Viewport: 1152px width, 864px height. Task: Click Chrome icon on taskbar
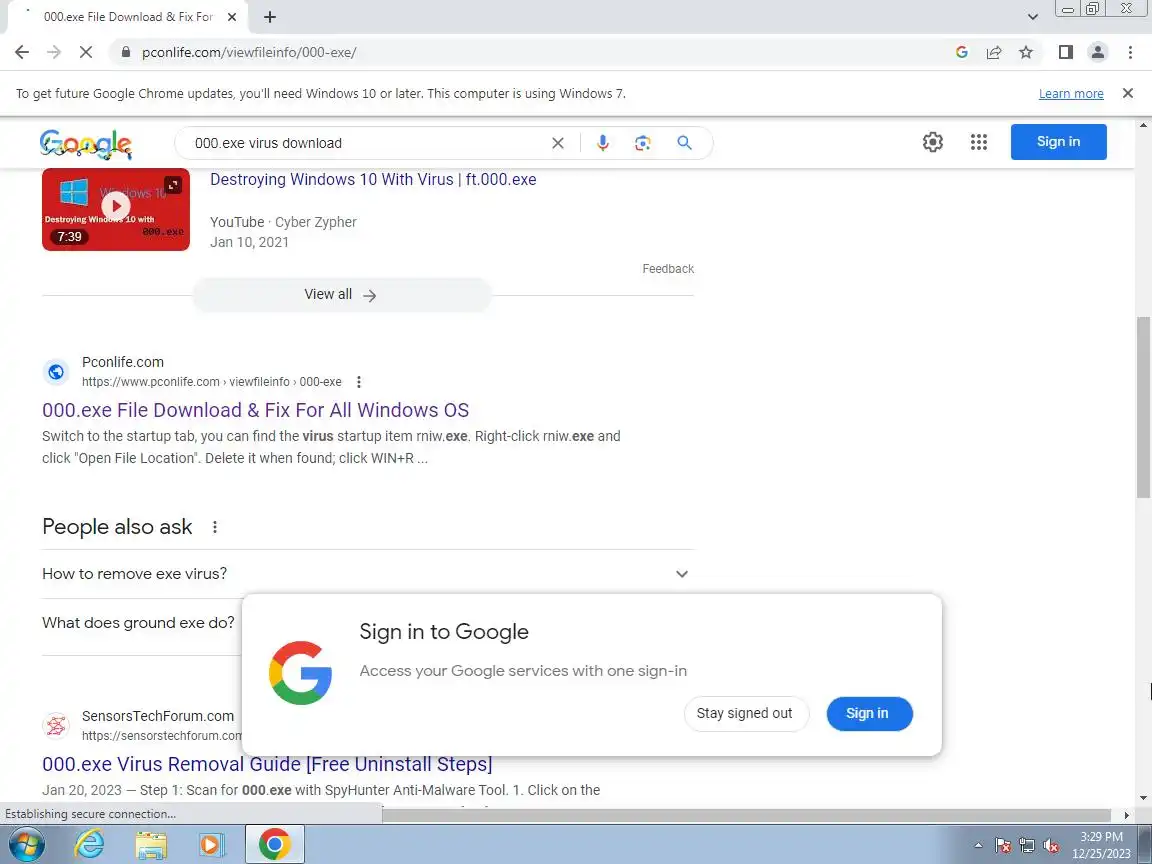pos(274,844)
